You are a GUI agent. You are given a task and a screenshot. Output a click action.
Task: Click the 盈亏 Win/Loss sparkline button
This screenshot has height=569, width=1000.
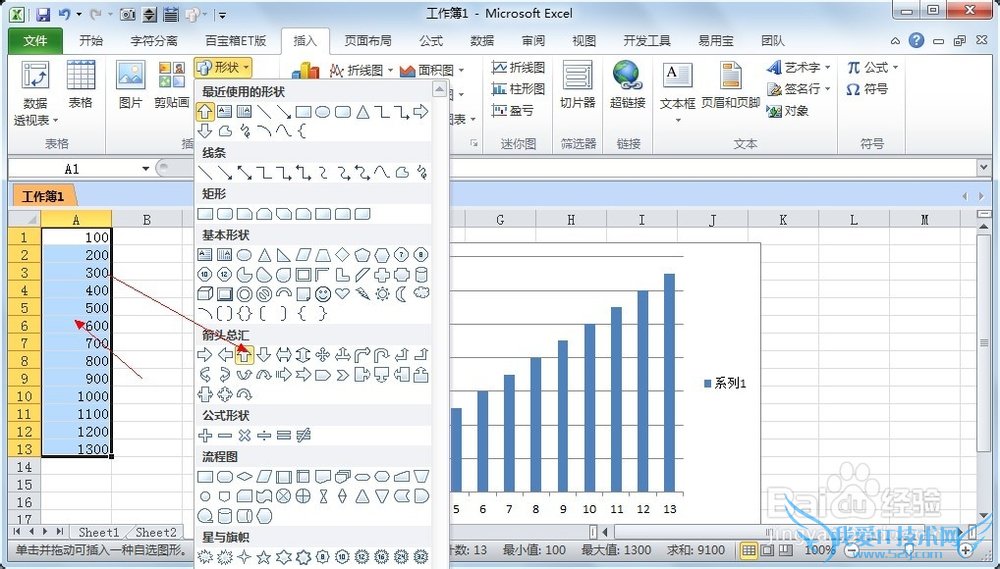(513, 110)
